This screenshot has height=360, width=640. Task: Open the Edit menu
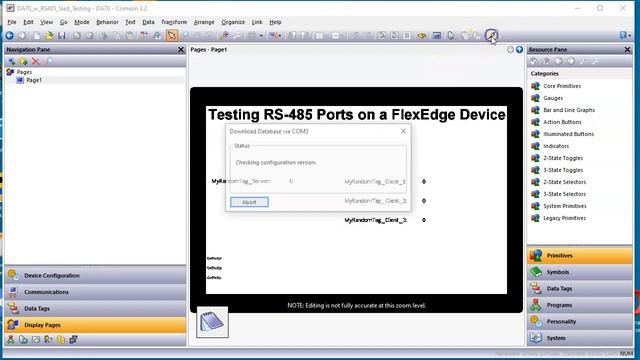[x=28, y=22]
